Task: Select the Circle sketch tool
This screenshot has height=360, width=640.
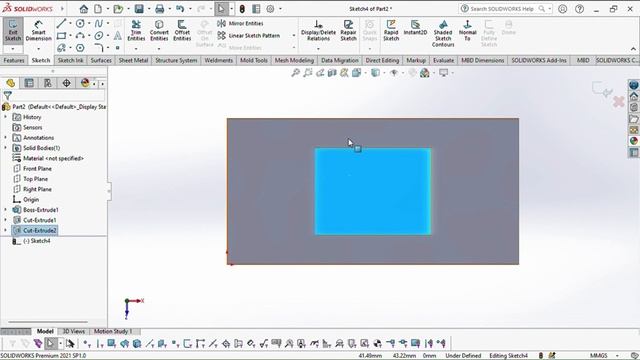Action: coord(80,23)
